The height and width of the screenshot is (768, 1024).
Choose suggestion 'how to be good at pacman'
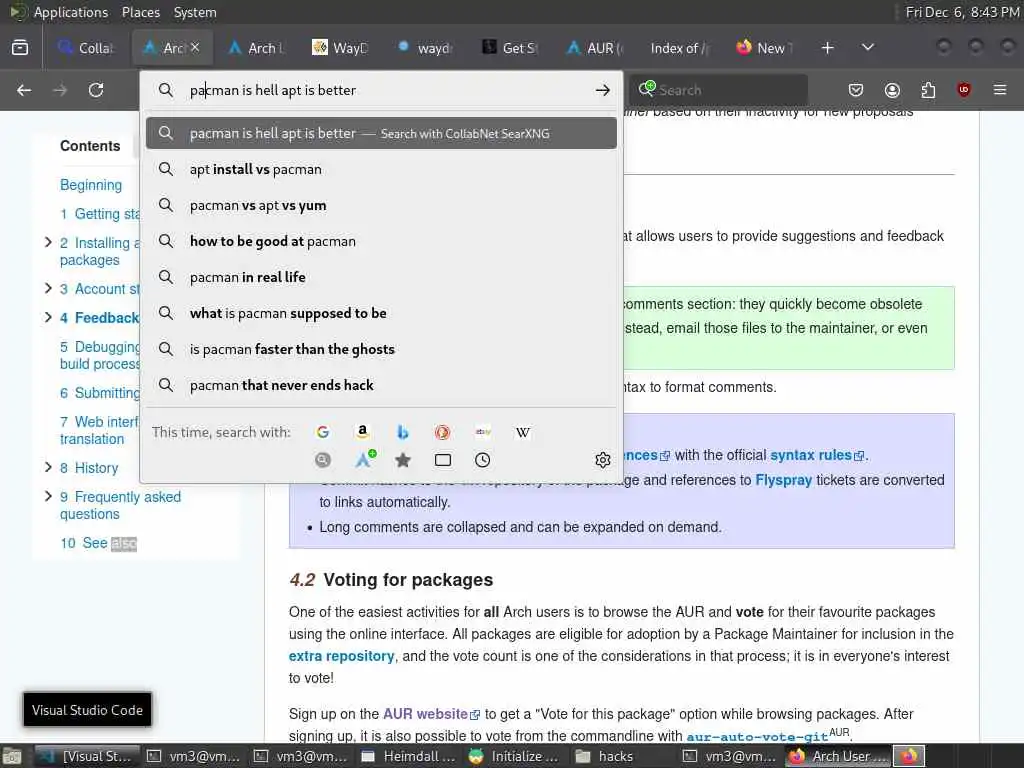(381, 241)
